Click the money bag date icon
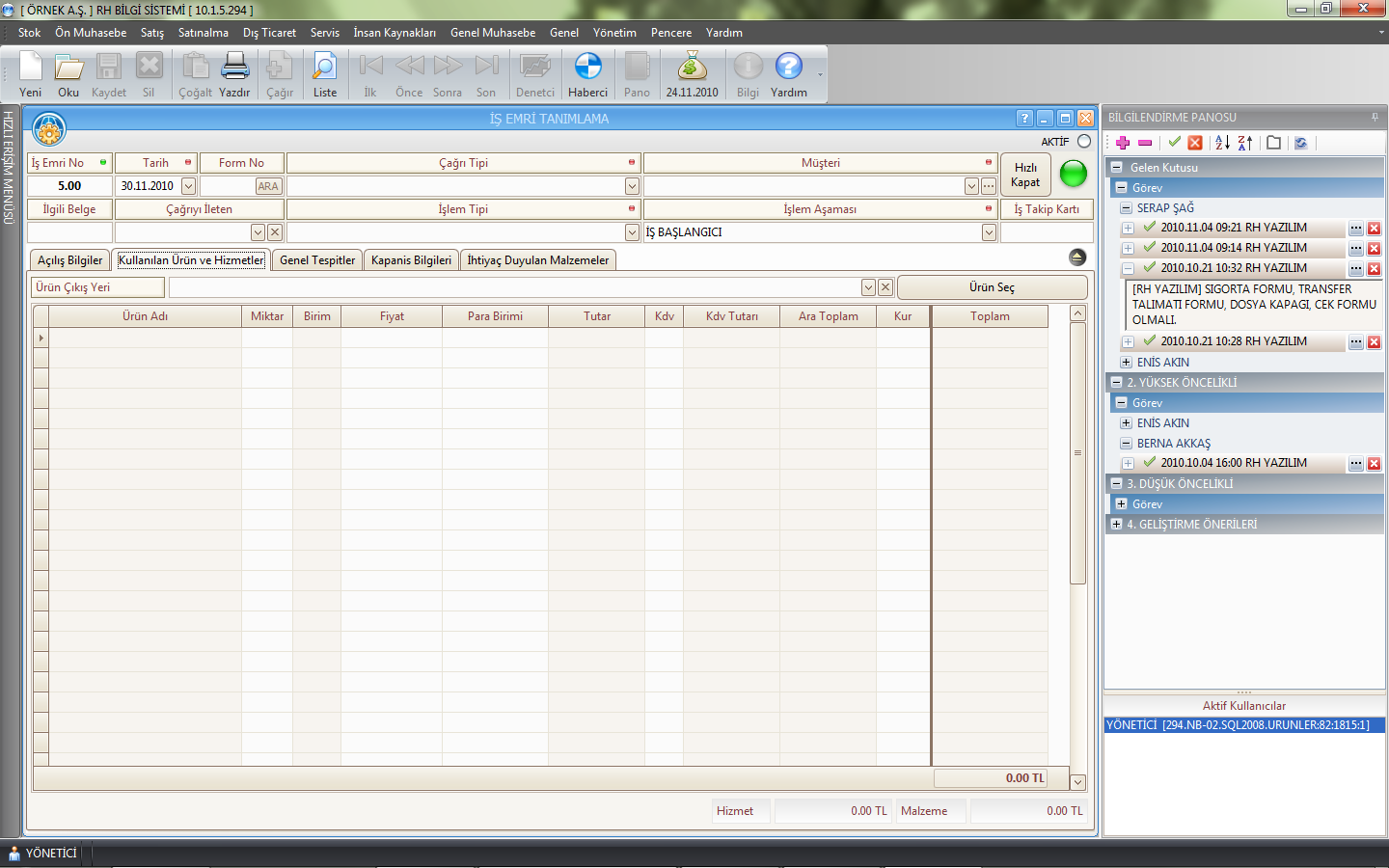Screen dimensions: 1389x868 [692, 68]
